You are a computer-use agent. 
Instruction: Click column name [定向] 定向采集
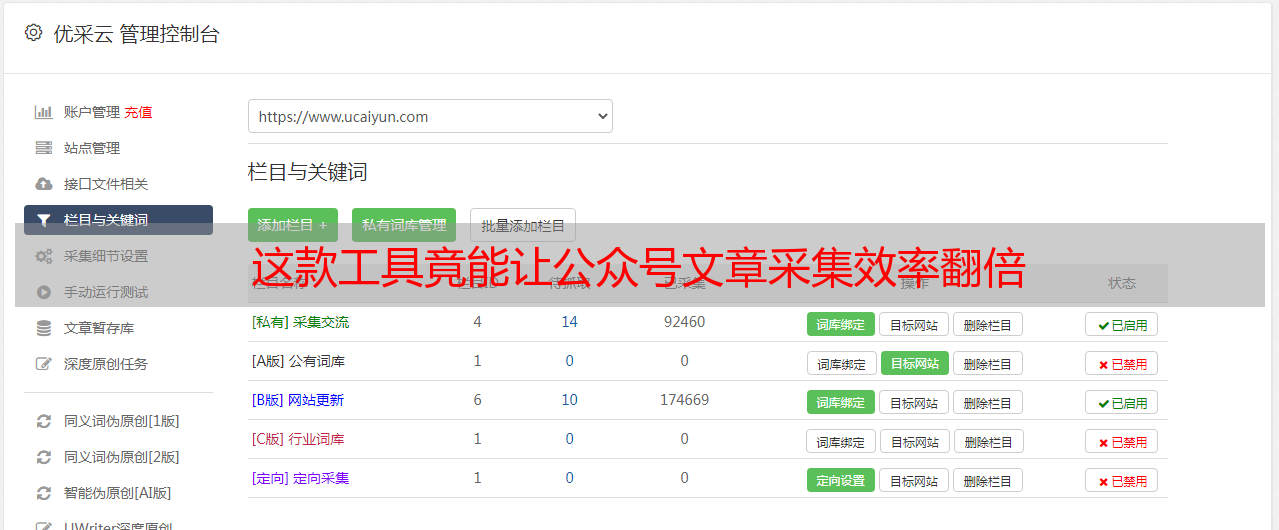tap(300, 478)
